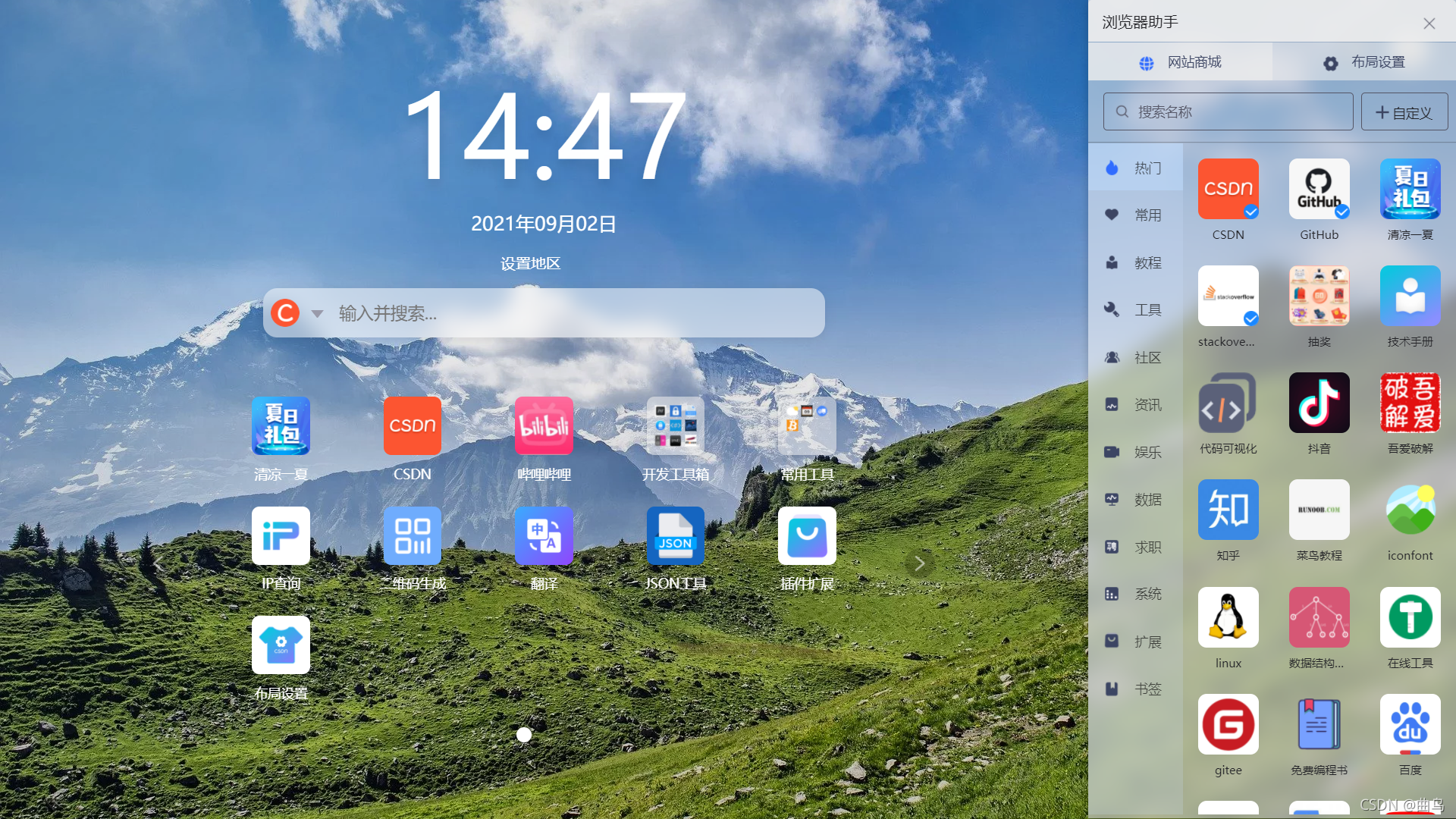Screen dimensions: 1456x819
Task: Close the 浏览器助手 panel
Action: point(1429,24)
